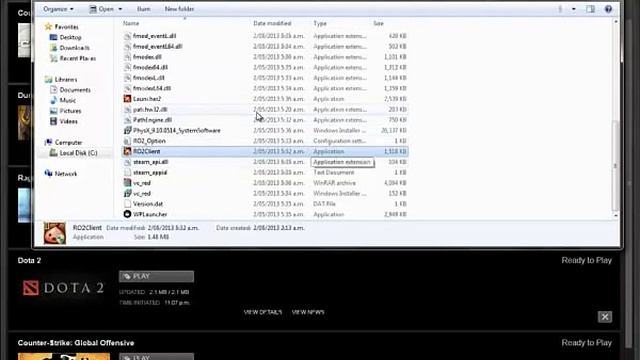Image resolution: width=640 pixels, height=360 pixels.
Task: Select the fmod_eventL.dll file
Action: click(x=154, y=36)
